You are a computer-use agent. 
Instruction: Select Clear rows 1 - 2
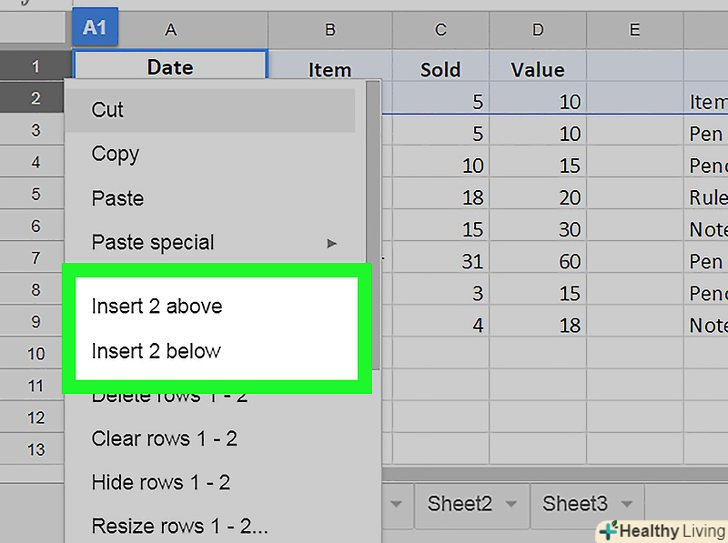pyautogui.click(x=164, y=438)
